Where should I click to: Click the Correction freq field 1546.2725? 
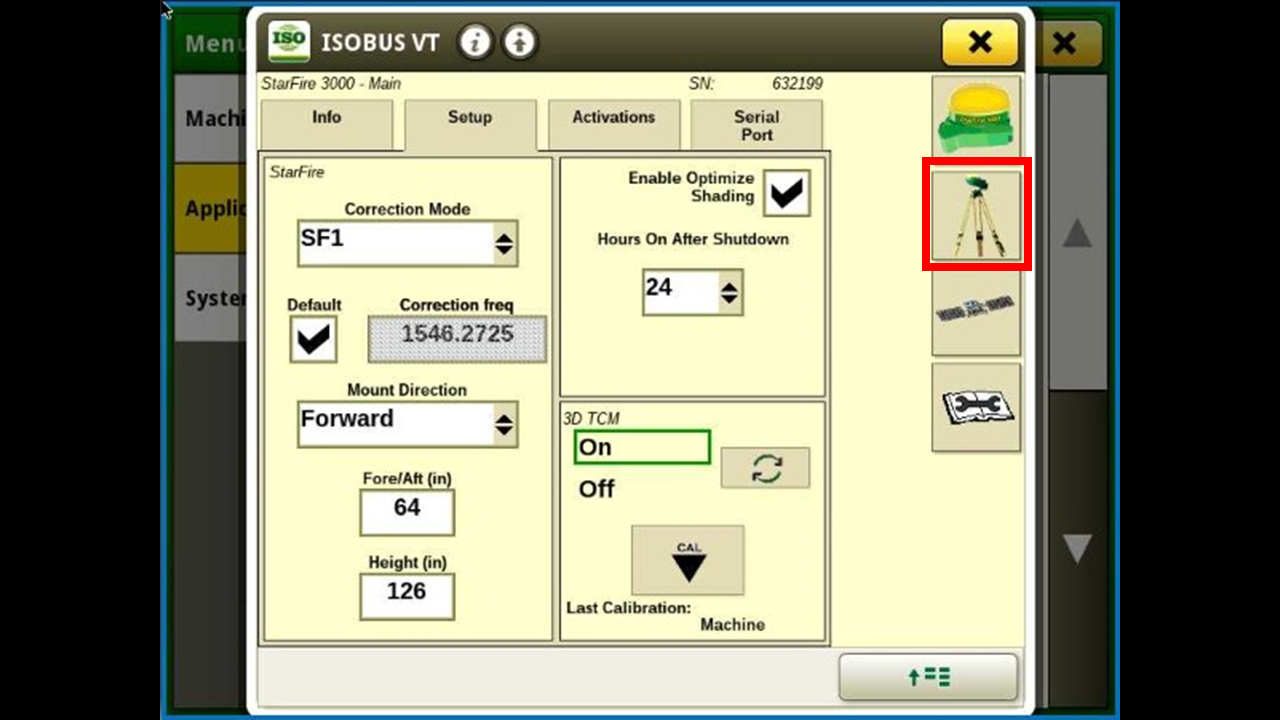457,339
